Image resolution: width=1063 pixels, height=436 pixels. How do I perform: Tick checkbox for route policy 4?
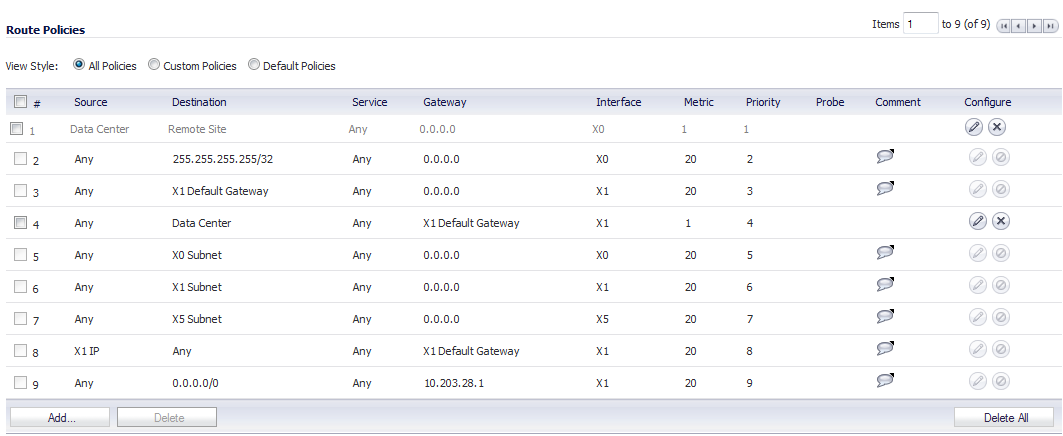coord(20,223)
